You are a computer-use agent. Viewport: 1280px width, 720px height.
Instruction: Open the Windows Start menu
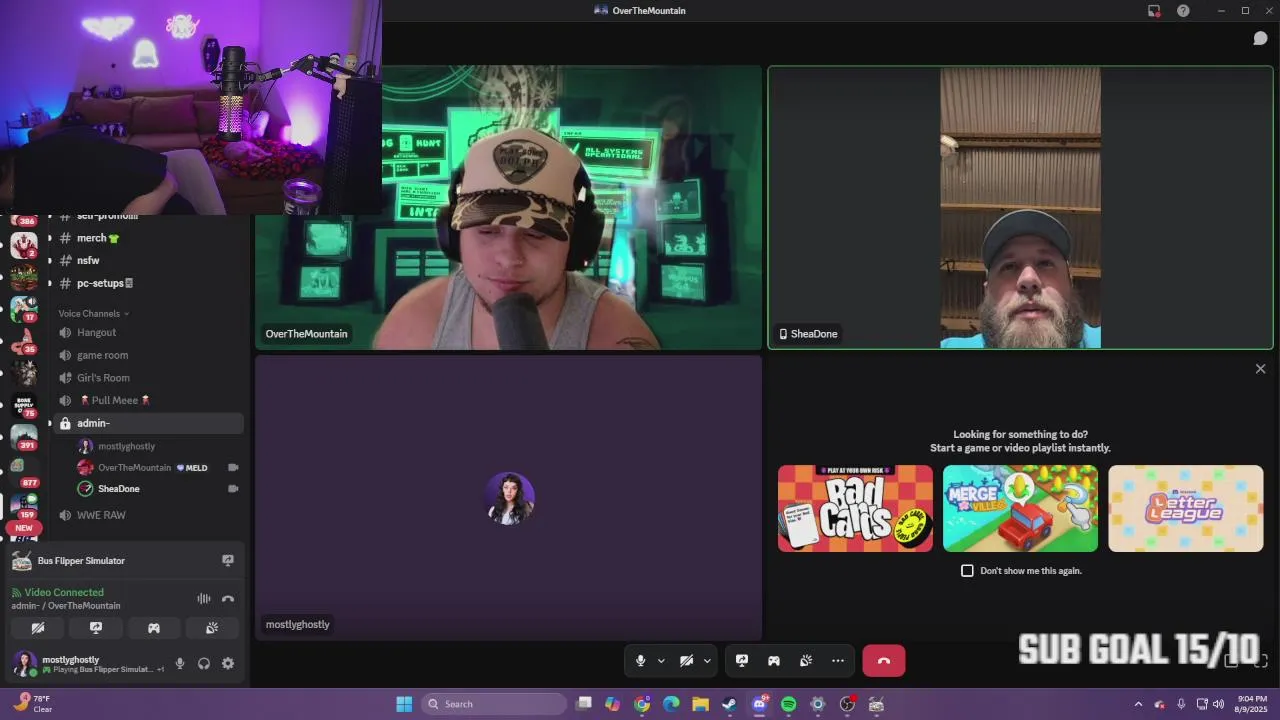[404, 704]
